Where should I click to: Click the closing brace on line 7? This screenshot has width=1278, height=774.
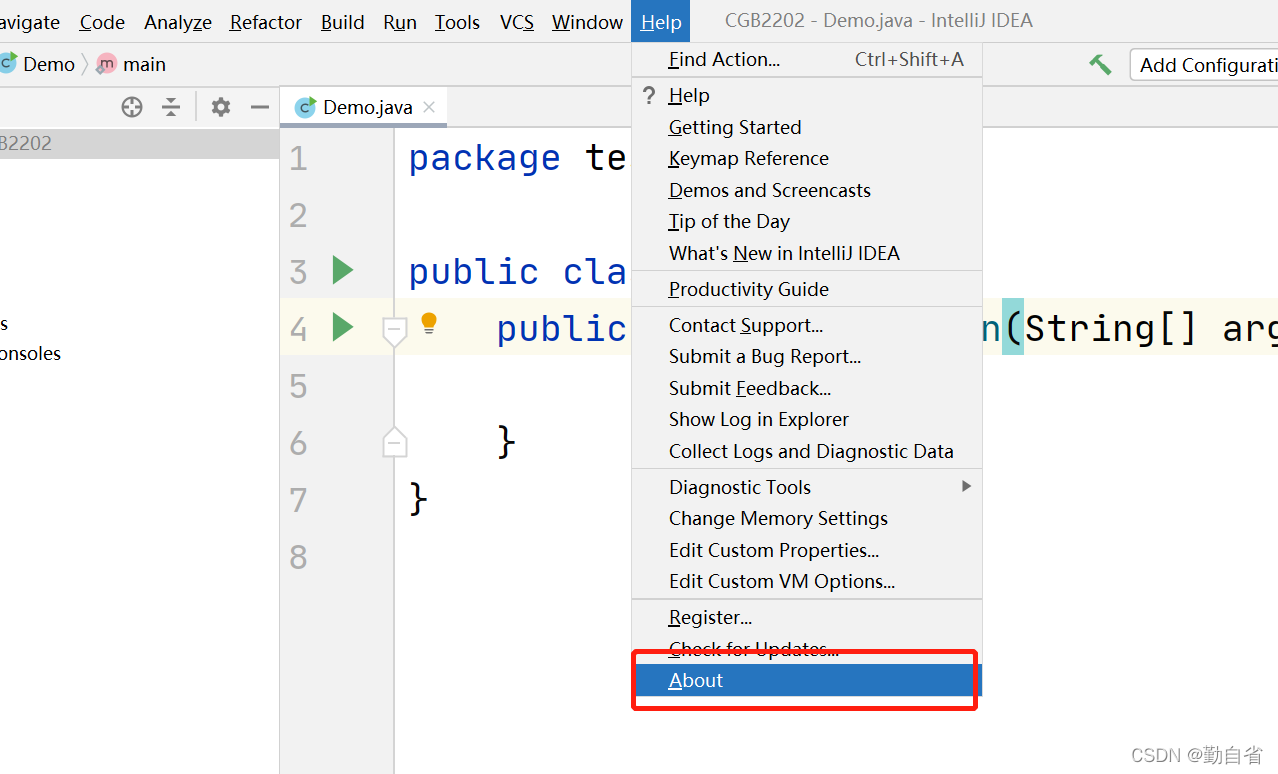(x=419, y=497)
